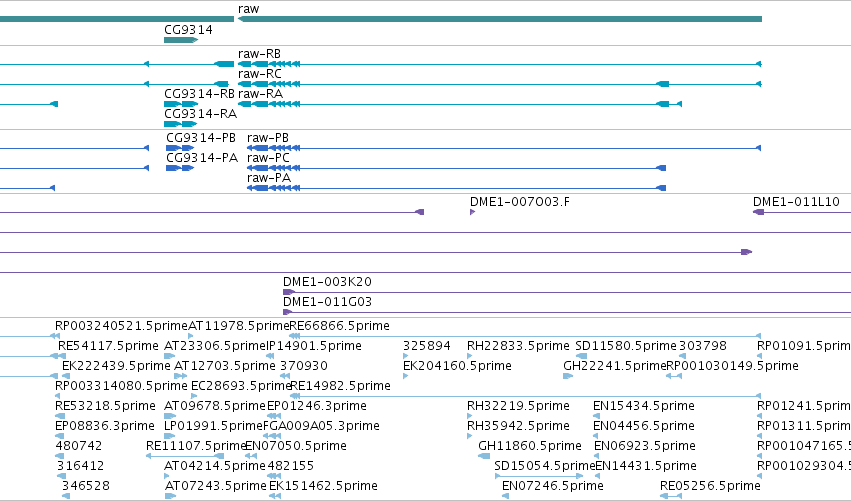Click EN14431.5prime EST label
The image size is (851, 501).
[646, 466]
